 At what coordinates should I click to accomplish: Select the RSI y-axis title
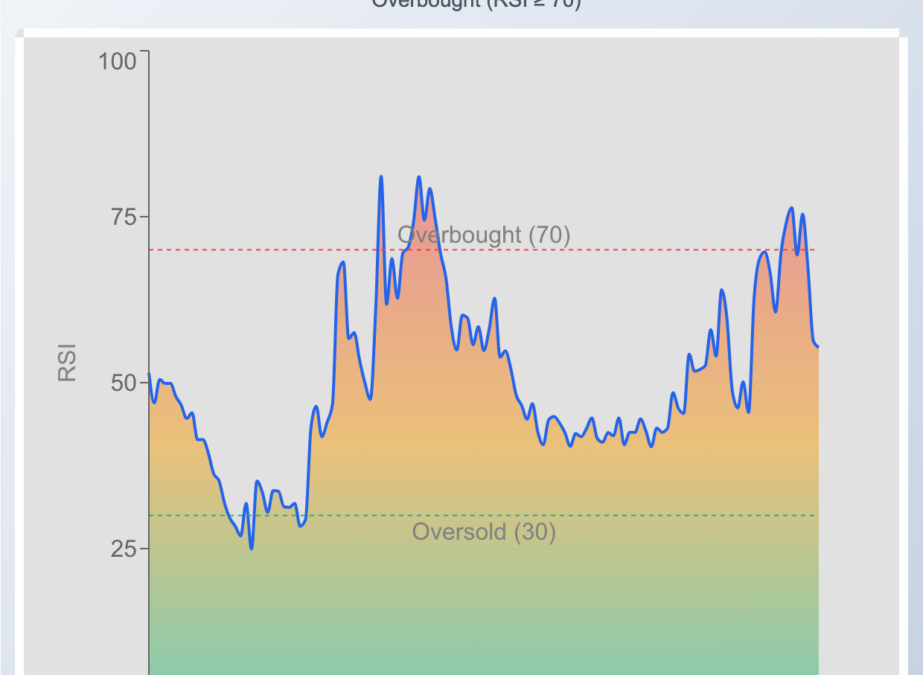(67, 363)
